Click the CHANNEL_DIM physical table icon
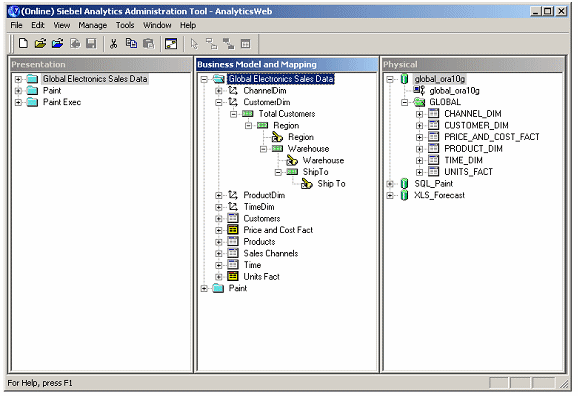This screenshot has width=578, height=396. [x=434, y=114]
